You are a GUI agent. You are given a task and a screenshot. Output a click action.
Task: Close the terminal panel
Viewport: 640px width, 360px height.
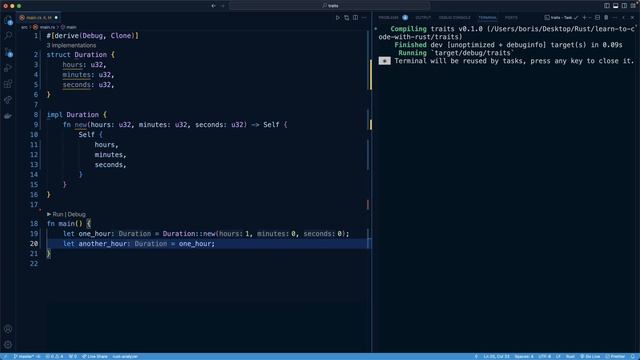pos(632,18)
